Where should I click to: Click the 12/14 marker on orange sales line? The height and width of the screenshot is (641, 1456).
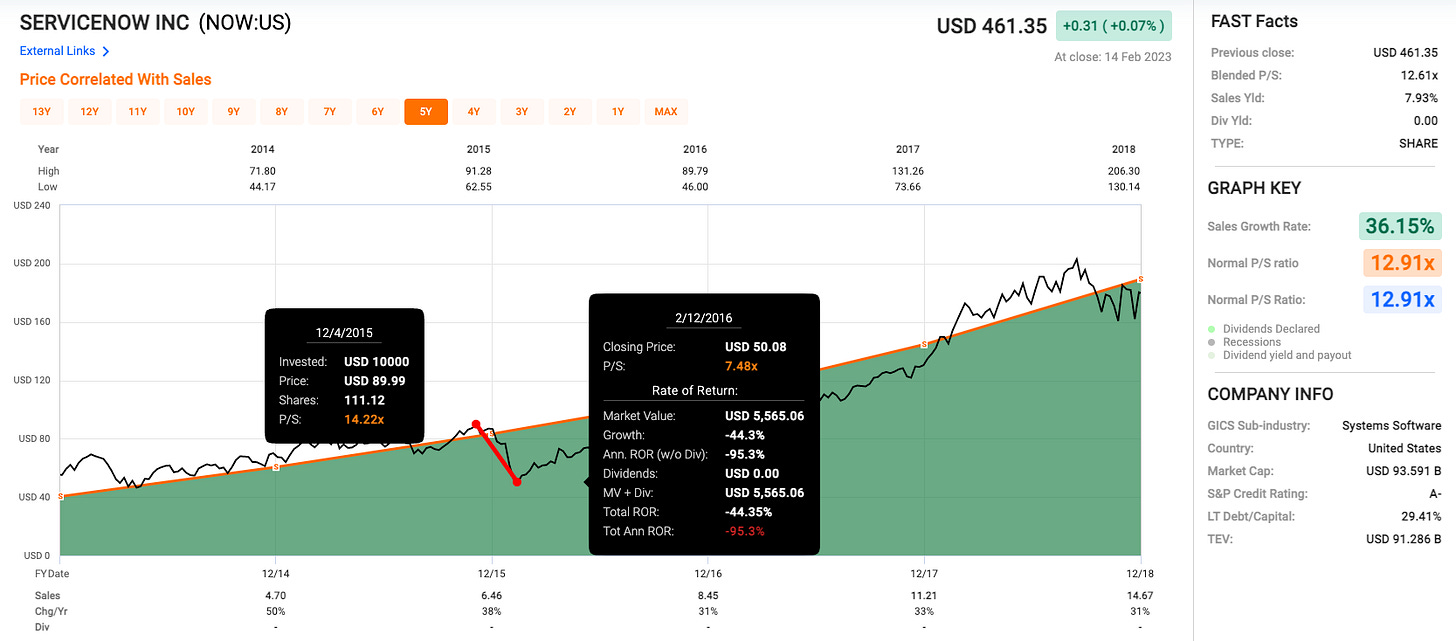[x=276, y=467]
